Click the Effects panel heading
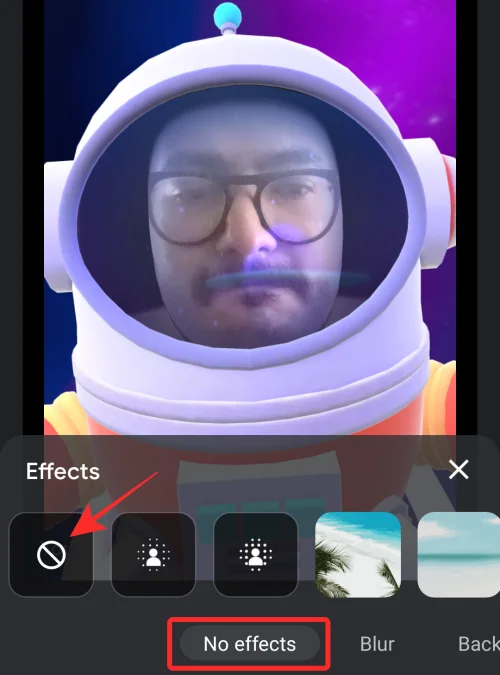Viewport: 500px width, 675px height. click(x=63, y=471)
